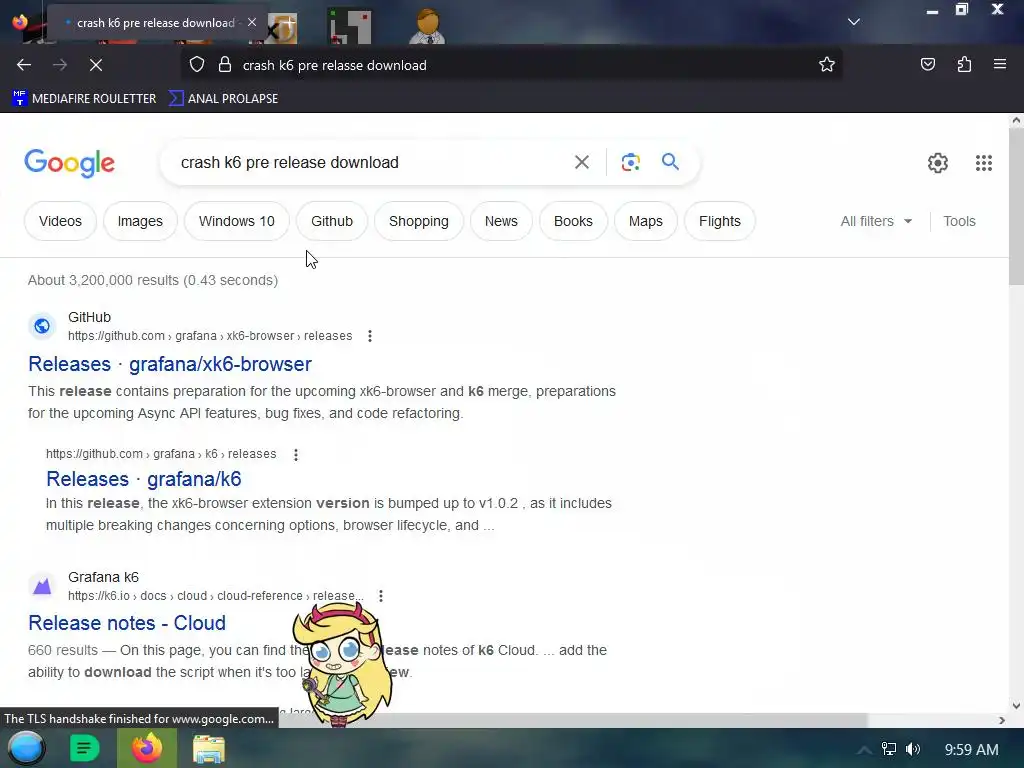This screenshot has width=1024, height=768.
Task: Open more options for Grafana k6 cloud result
Action: pyautogui.click(x=381, y=596)
